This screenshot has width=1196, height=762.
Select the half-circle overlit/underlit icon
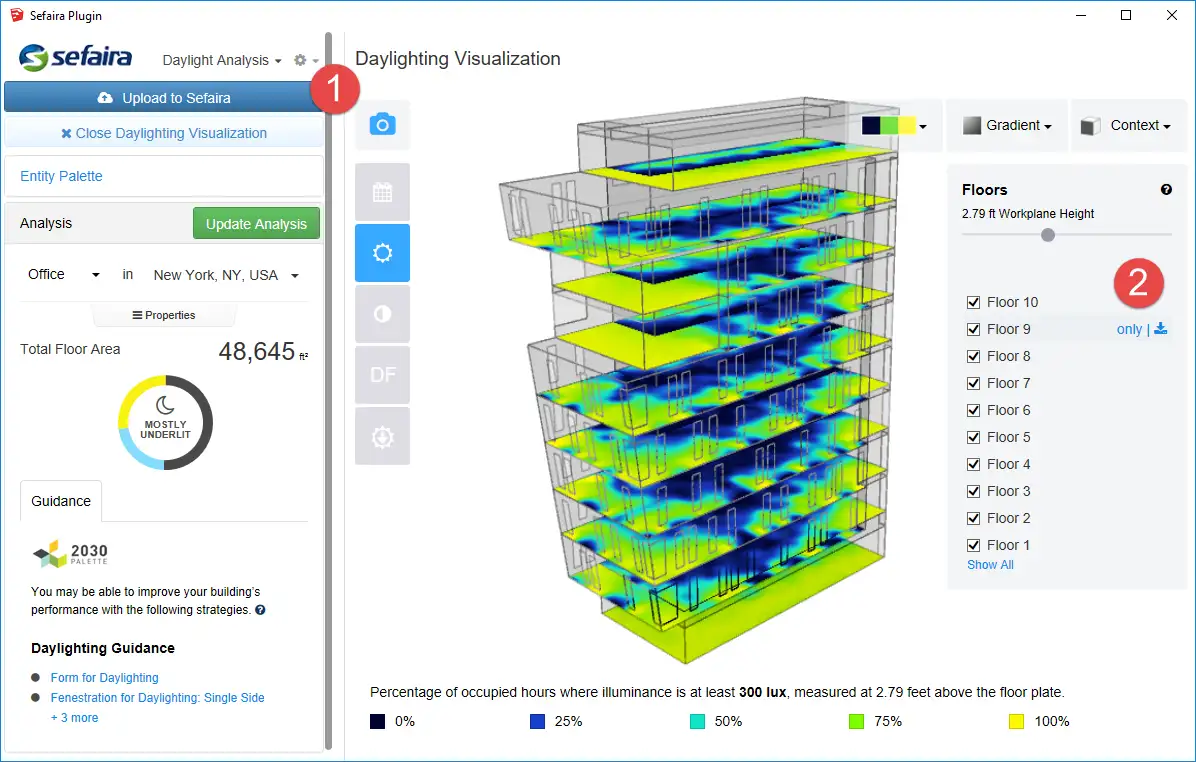tap(382, 314)
